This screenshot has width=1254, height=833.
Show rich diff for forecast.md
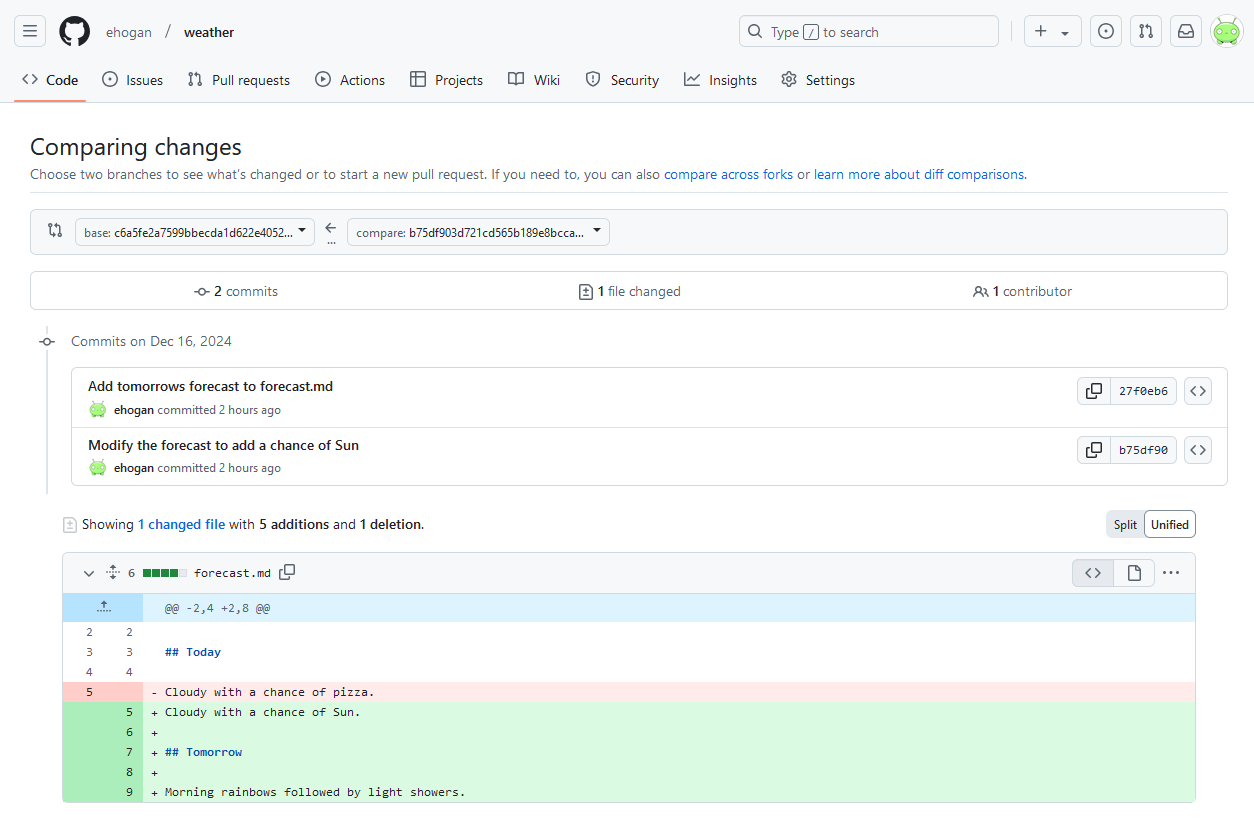coord(1134,573)
